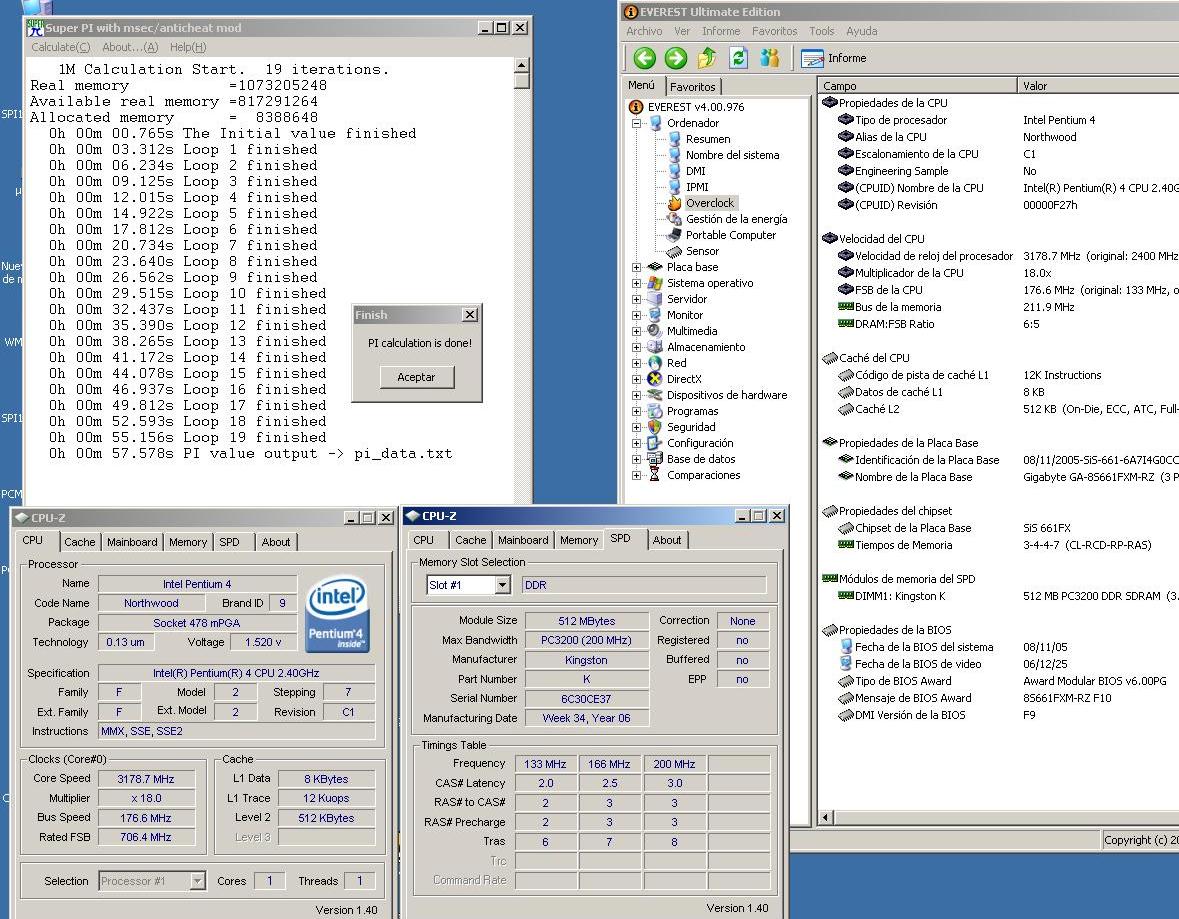This screenshot has height=919, width=1179.
Task: Switch to SPD tab in left CPU-Z window
Action: 229,541
